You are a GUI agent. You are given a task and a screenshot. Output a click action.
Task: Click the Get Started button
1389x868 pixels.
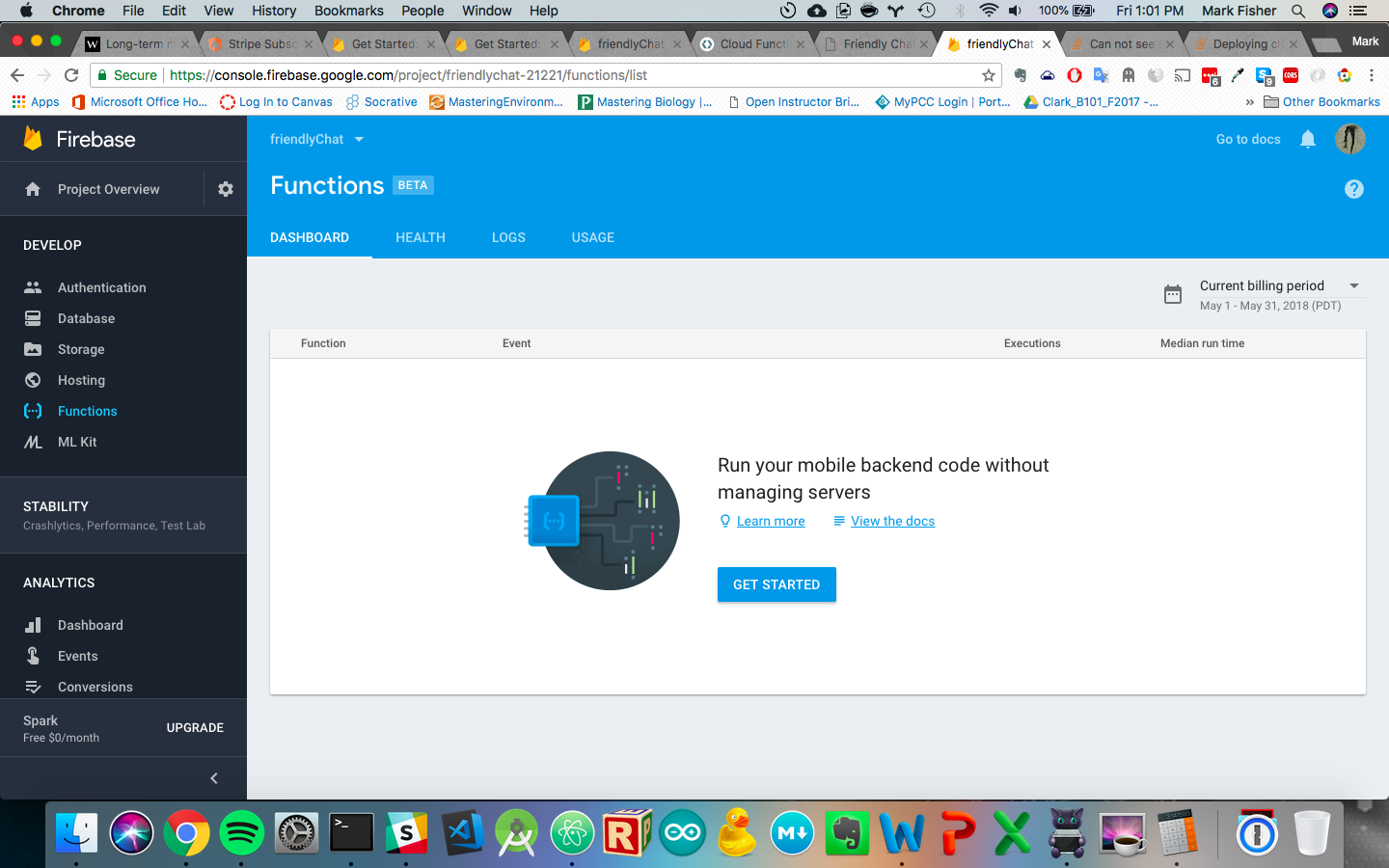point(776,584)
